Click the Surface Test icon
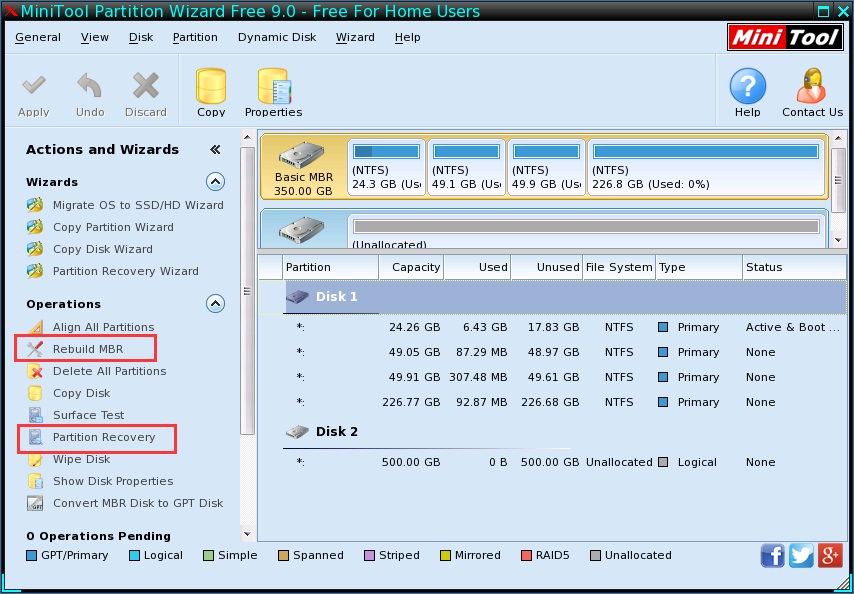The height and width of the screenshot is (594, 854). [x=35, y=415]
